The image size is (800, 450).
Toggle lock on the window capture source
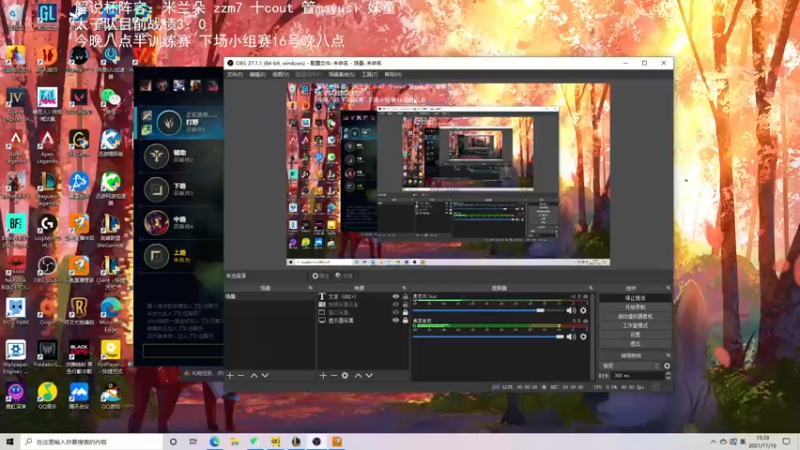click(406, 312)
